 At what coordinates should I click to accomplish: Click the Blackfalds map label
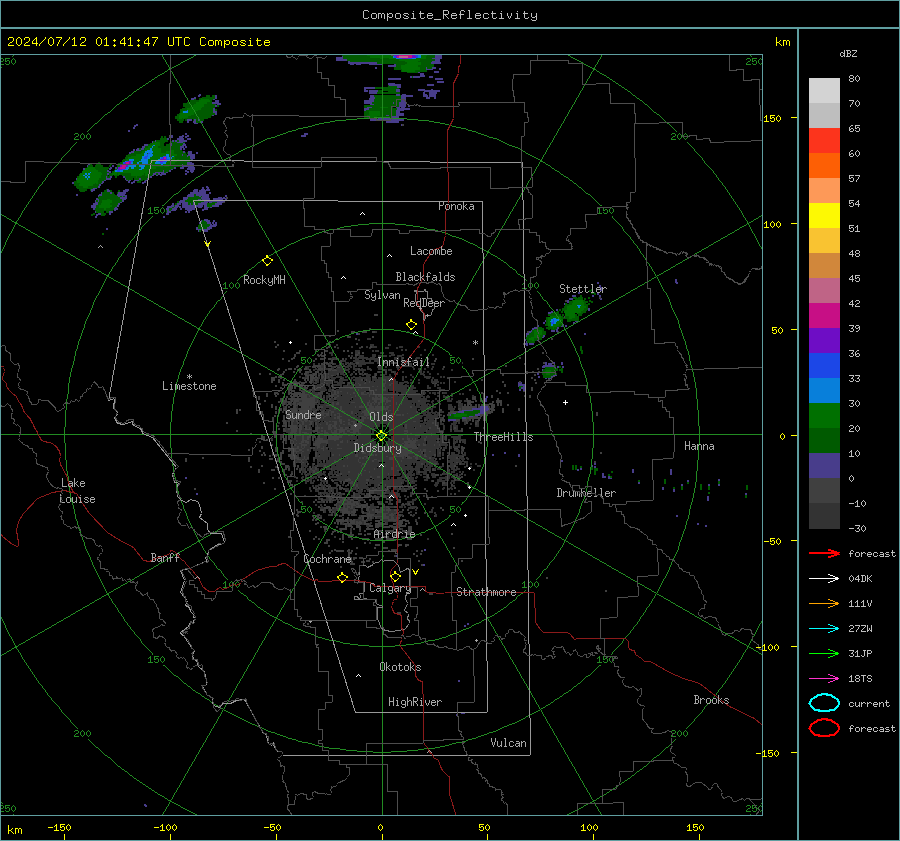pos(425,277)
